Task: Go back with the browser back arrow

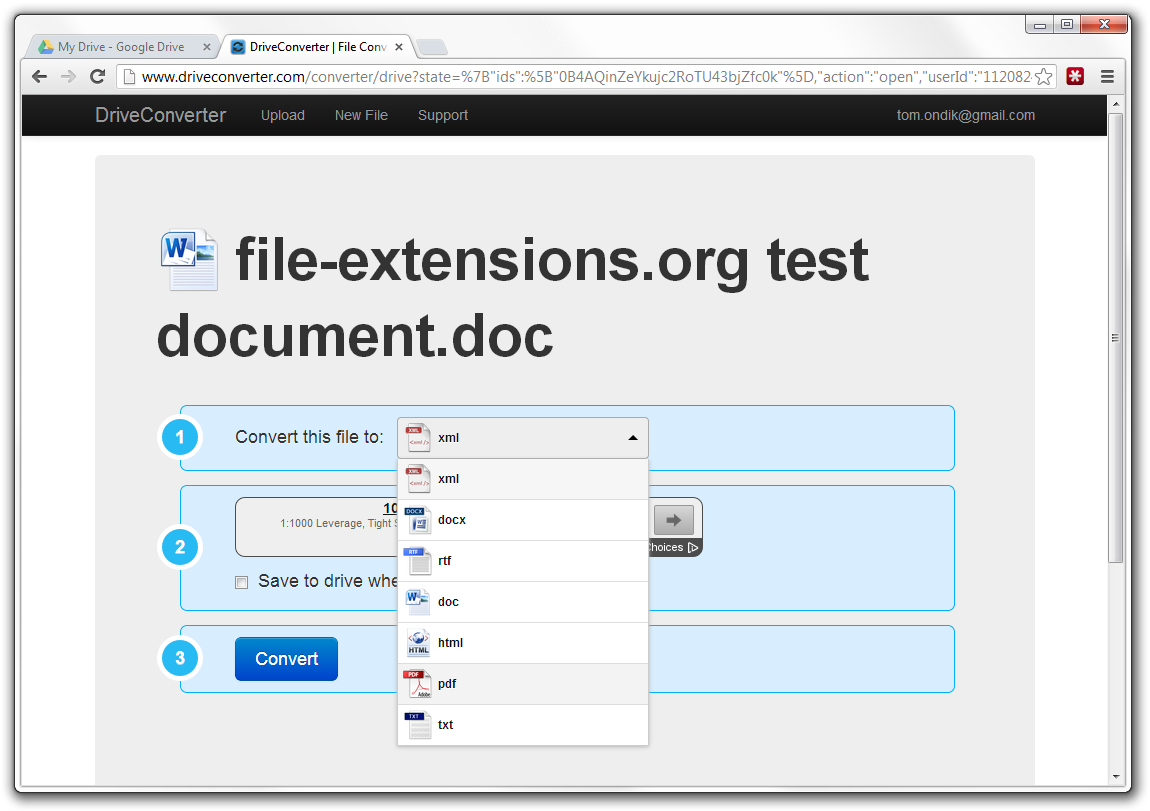Action: (40, 76)
